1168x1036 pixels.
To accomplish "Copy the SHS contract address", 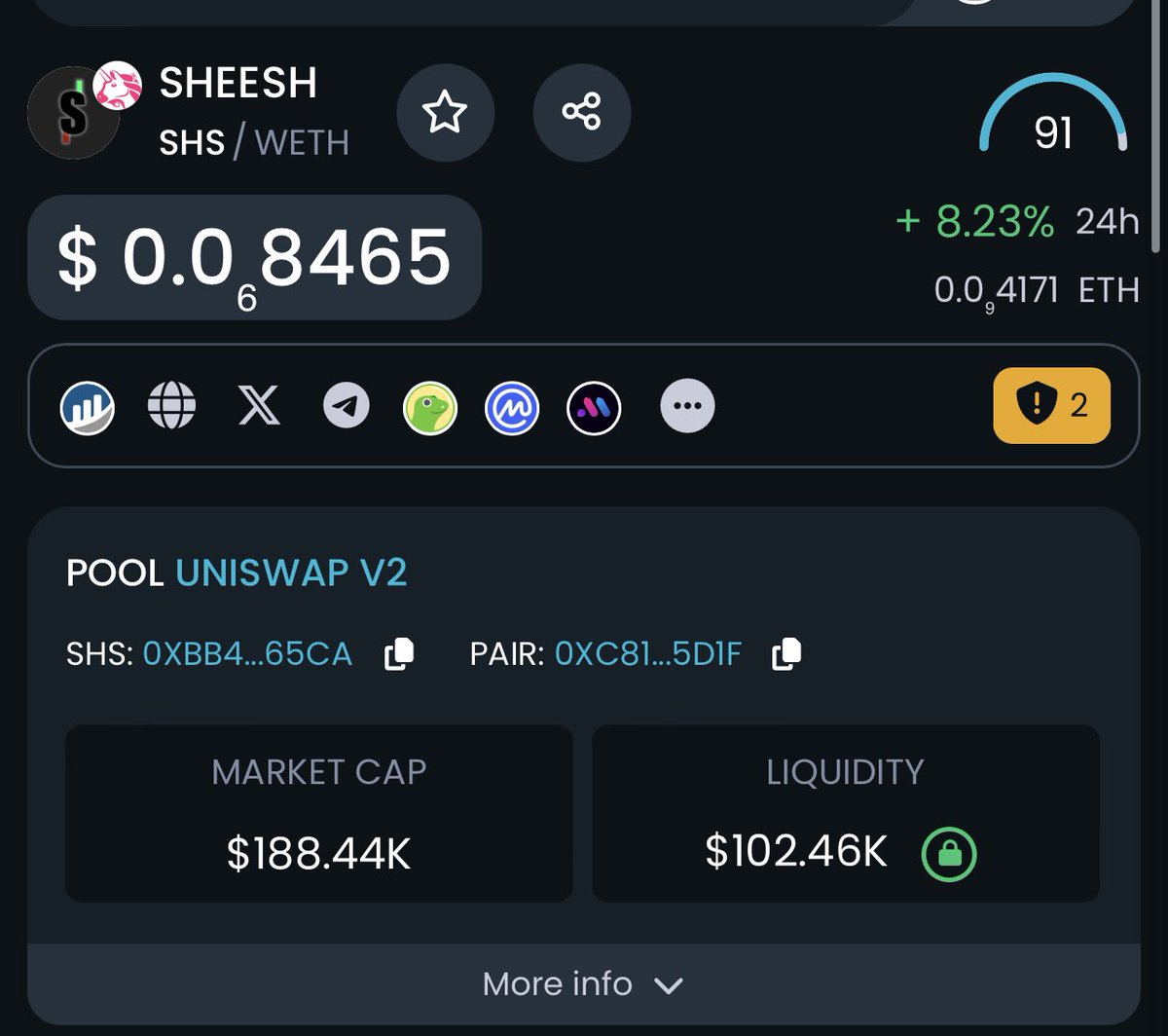I will click(399, 654).
